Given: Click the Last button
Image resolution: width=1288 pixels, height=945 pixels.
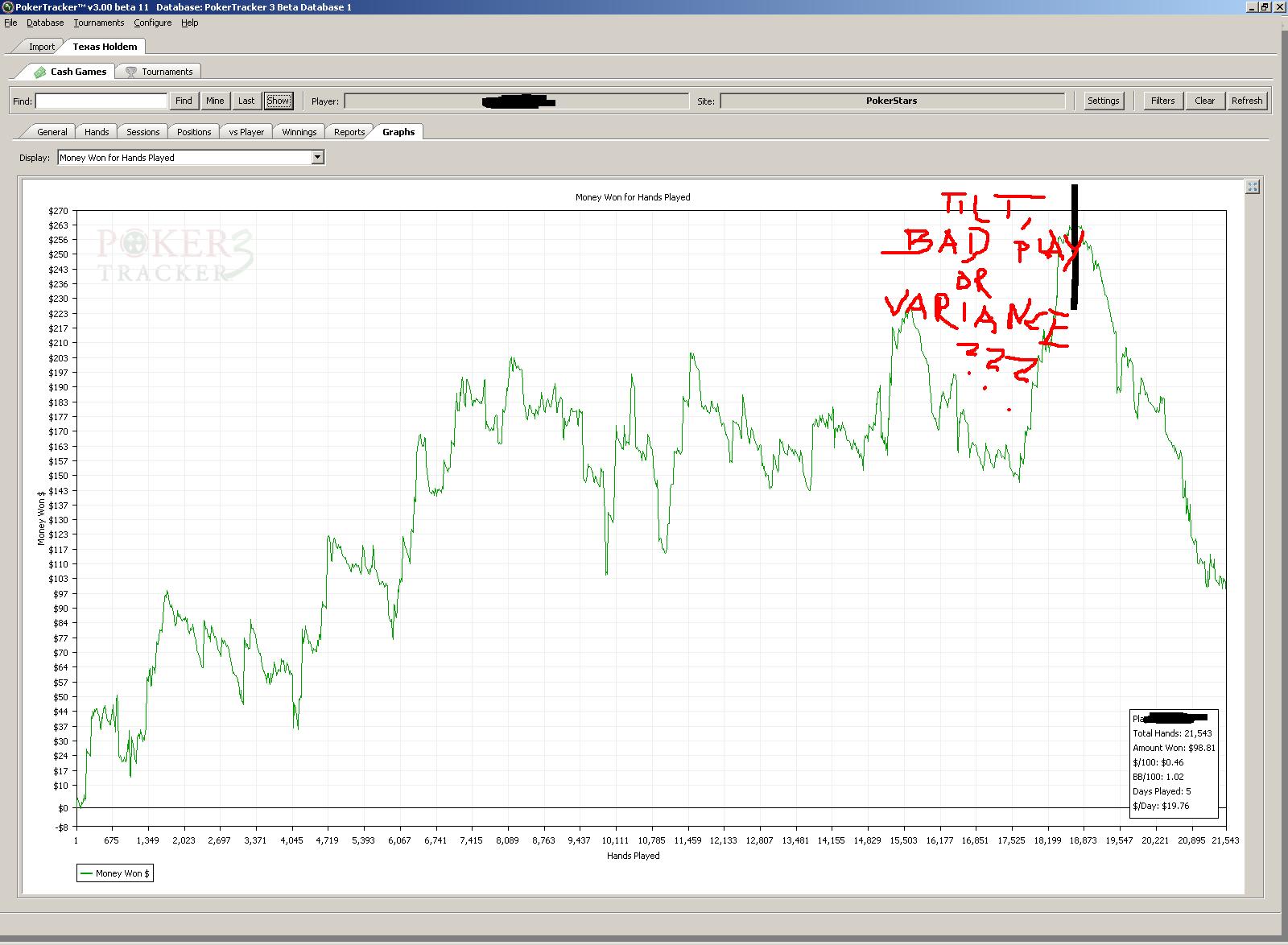Looking at the screenshot, I should tap(246, 101).
